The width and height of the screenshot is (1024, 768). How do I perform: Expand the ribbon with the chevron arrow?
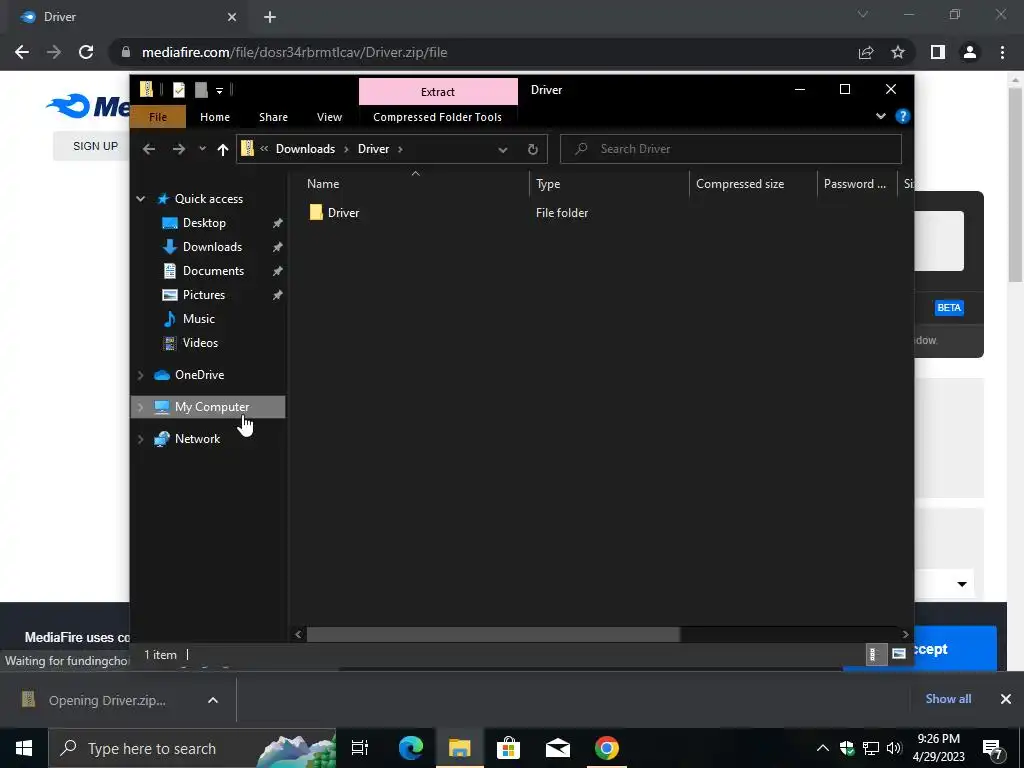(880, 116)
